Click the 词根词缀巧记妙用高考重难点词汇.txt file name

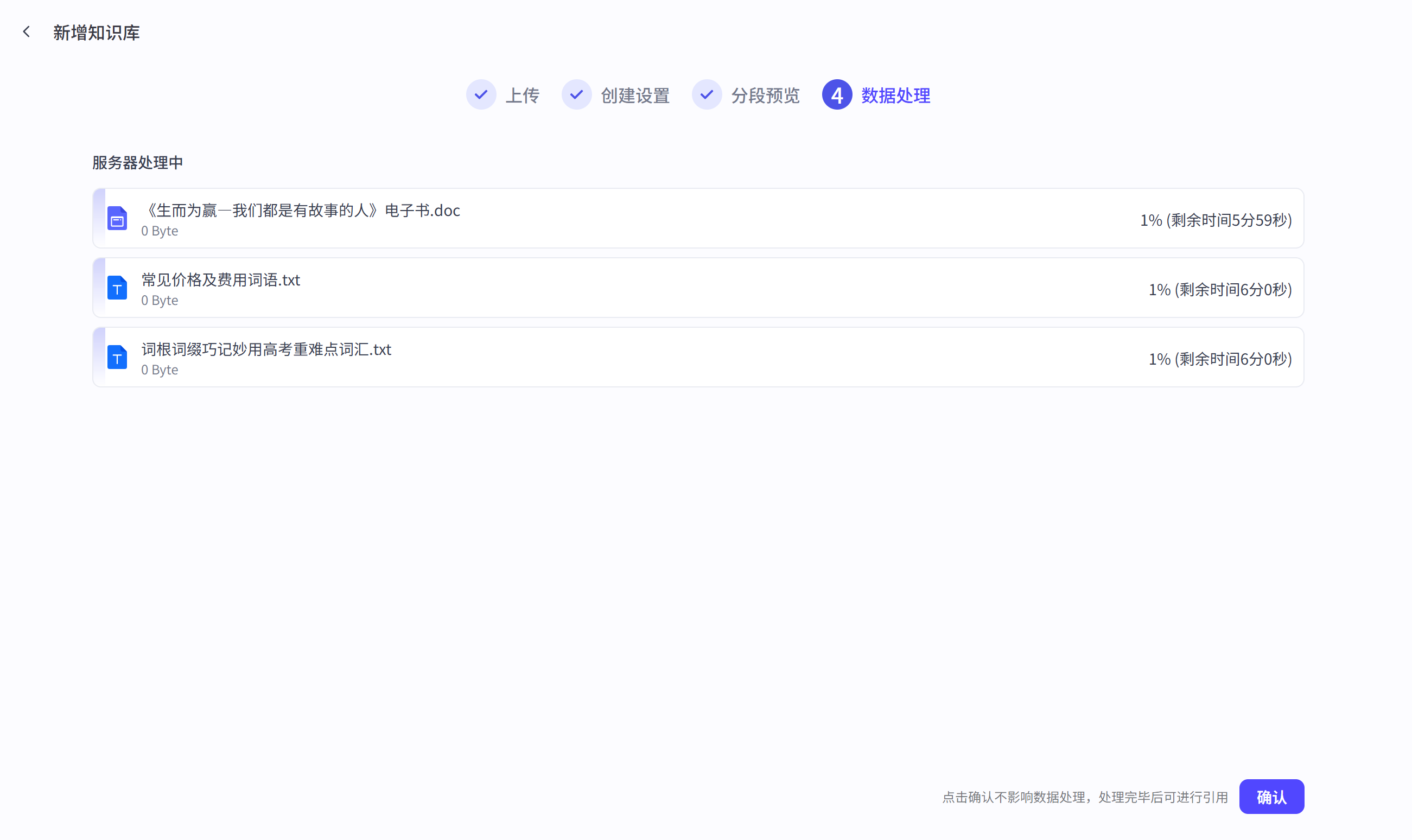tap(266, 349)
